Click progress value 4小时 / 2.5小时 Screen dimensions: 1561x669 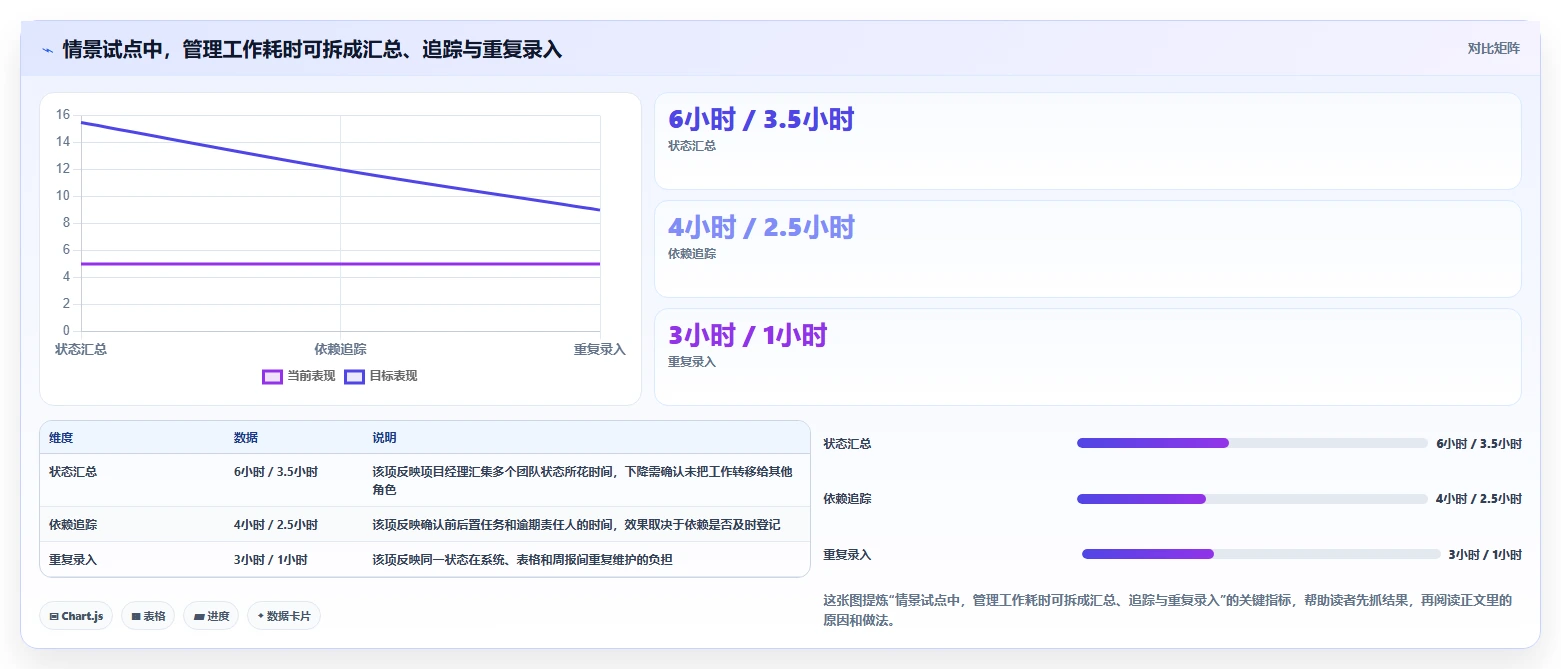[1479, 498]
